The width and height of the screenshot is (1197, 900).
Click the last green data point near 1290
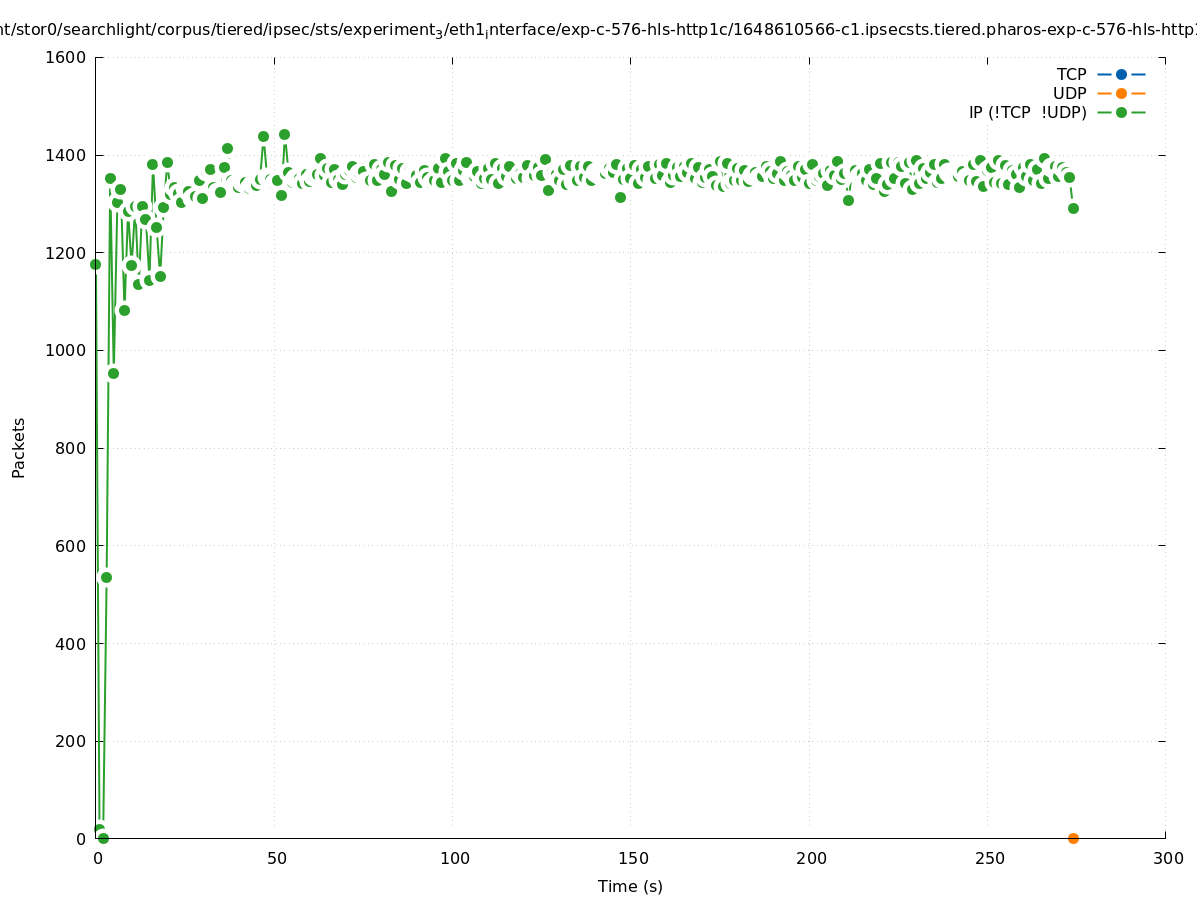pos(1073,208)
